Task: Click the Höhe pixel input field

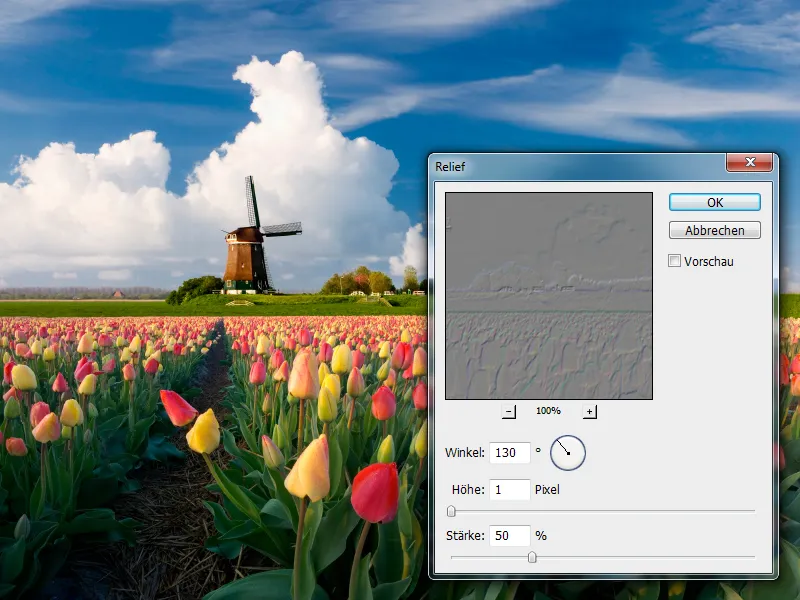Action: tap(509, 490)
